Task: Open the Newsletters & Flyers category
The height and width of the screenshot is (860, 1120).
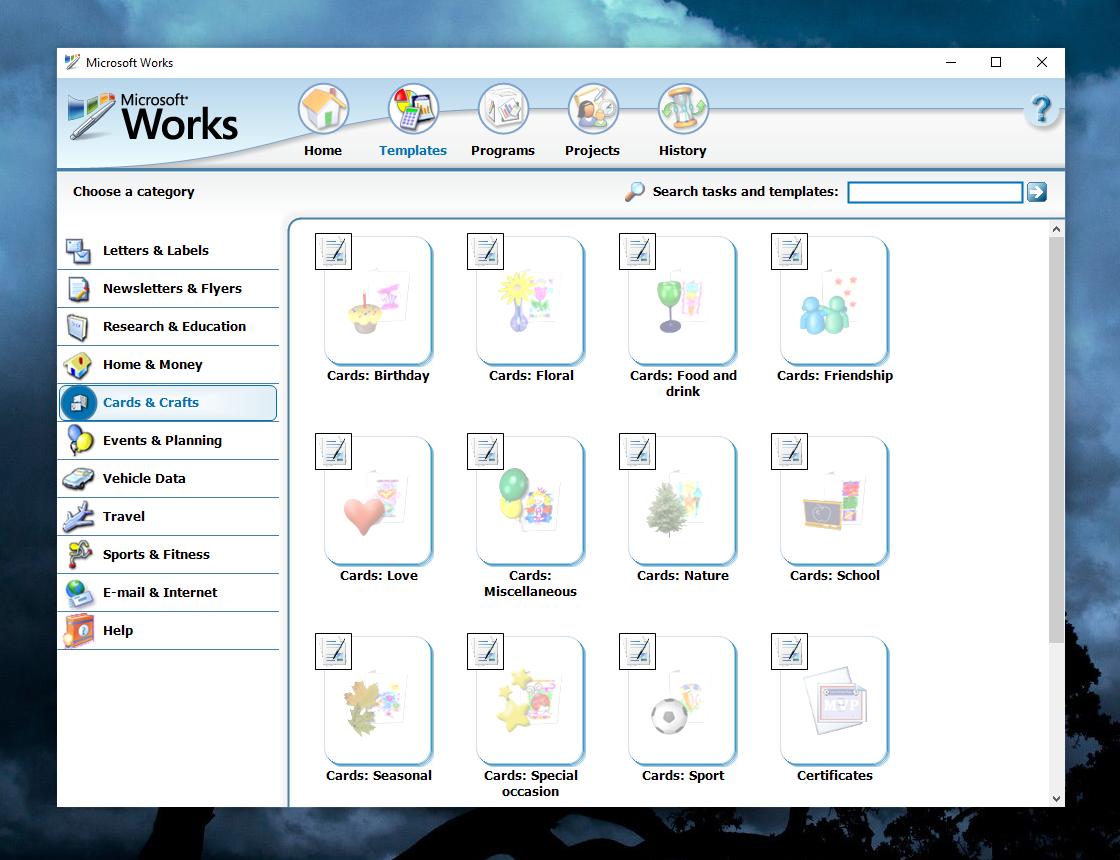Action: coord(172,288)
